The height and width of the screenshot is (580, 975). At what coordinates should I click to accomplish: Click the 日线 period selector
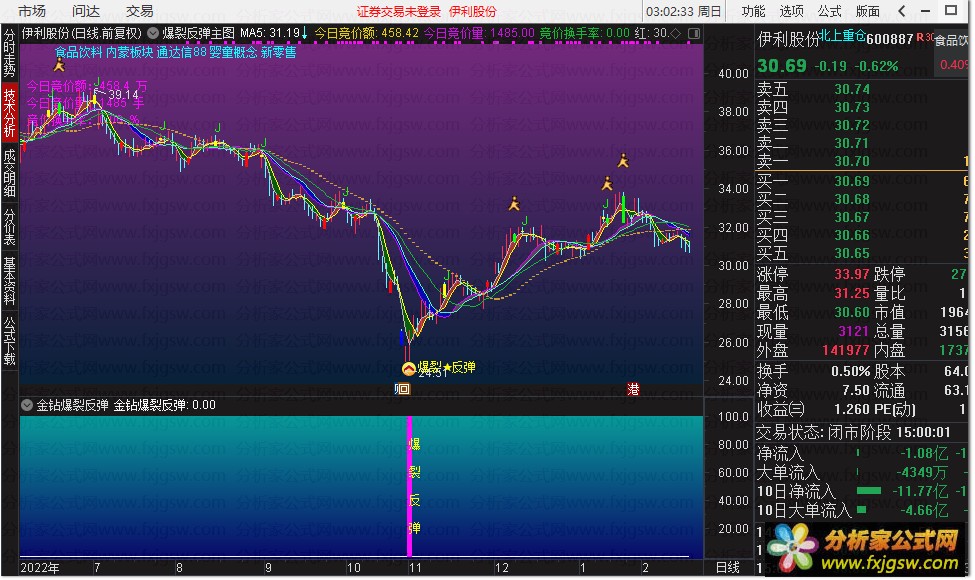(728, 568)
